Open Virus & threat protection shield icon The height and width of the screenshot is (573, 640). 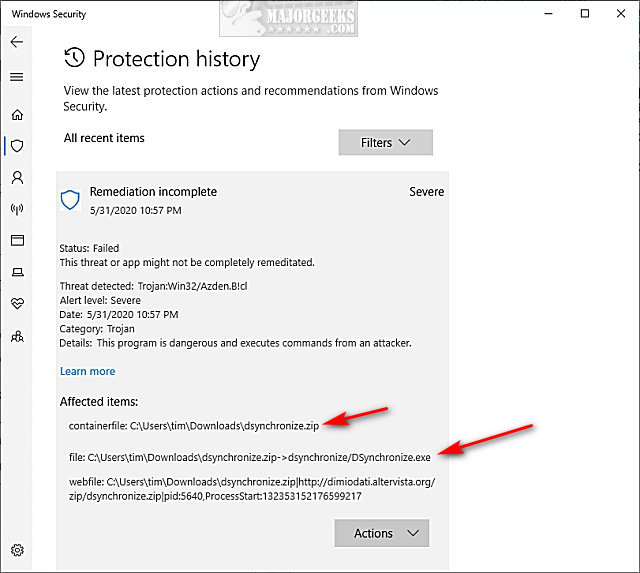point(16,146)
